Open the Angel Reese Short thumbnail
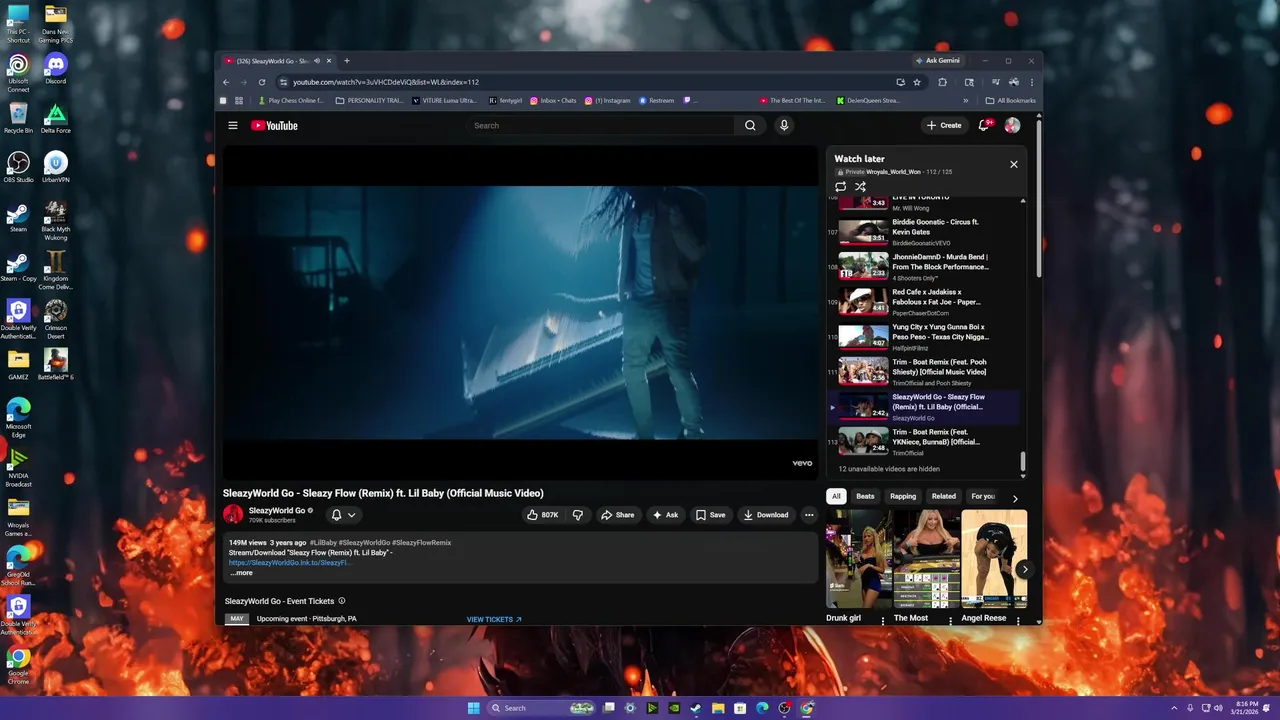Viewport: 1280px width, 720px height. coord(994,558)
